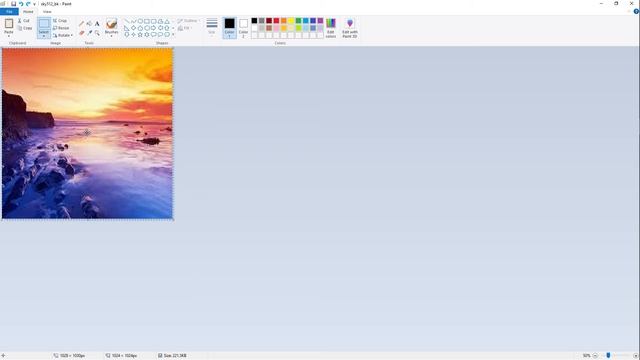Expand the Shapes gallery more arrow
The height and width of the screenshot is (360, 640).
click(173, 35)
